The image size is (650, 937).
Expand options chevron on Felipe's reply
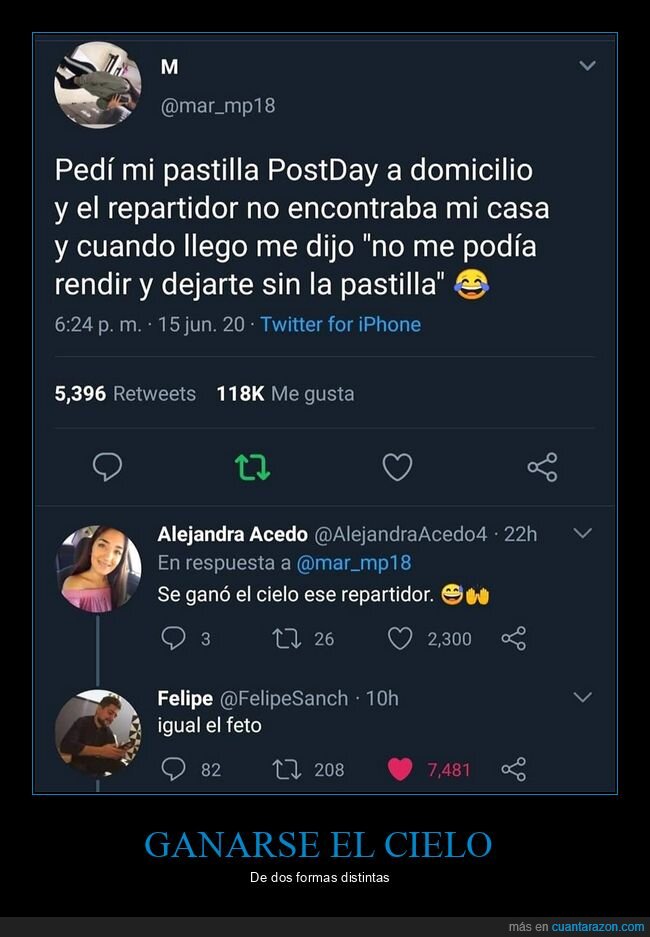[x=583, y=697]
